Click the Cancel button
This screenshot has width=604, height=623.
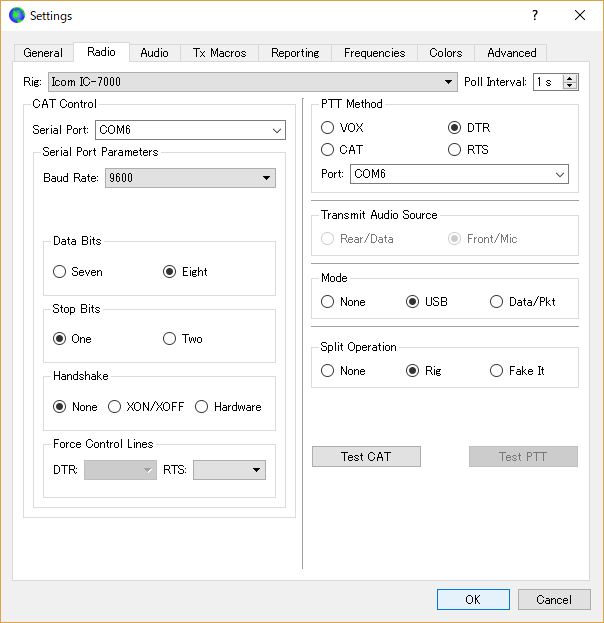click(554, 600)
